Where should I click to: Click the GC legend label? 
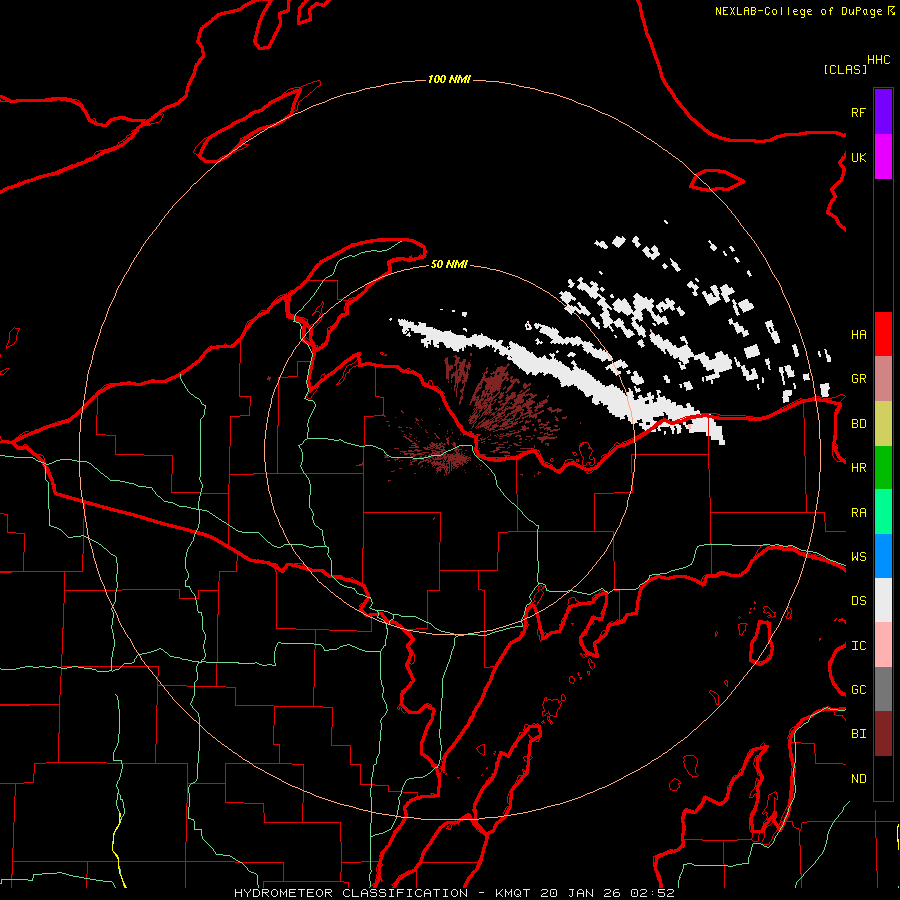point(858,690)
